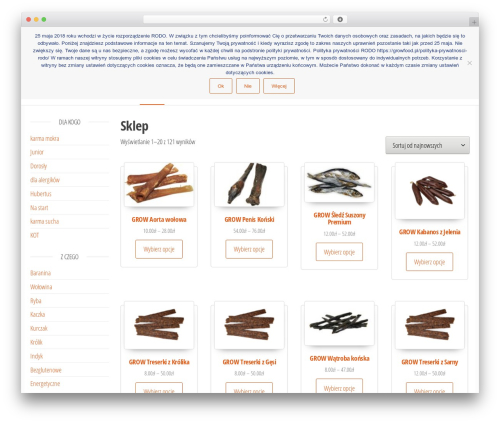Click the browser address bar
The height and width of the screenshot is (423, 500).
click(x=237, y=19)
